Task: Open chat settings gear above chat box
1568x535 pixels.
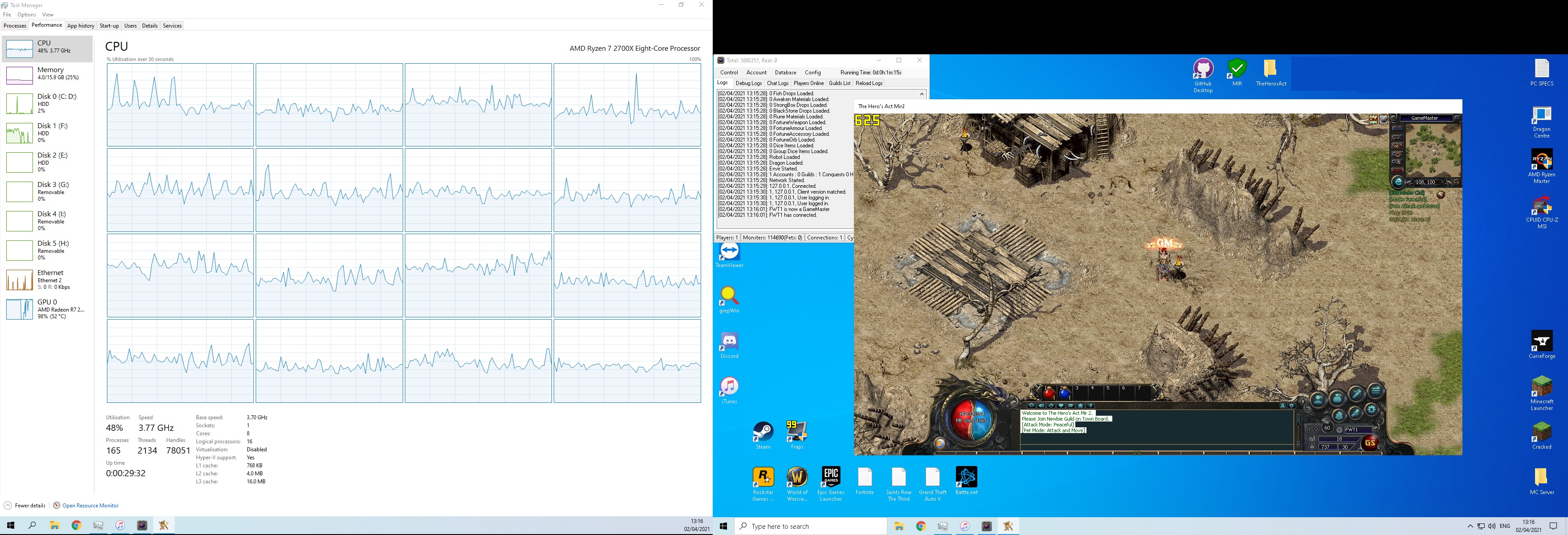Action: point(1292,405)
